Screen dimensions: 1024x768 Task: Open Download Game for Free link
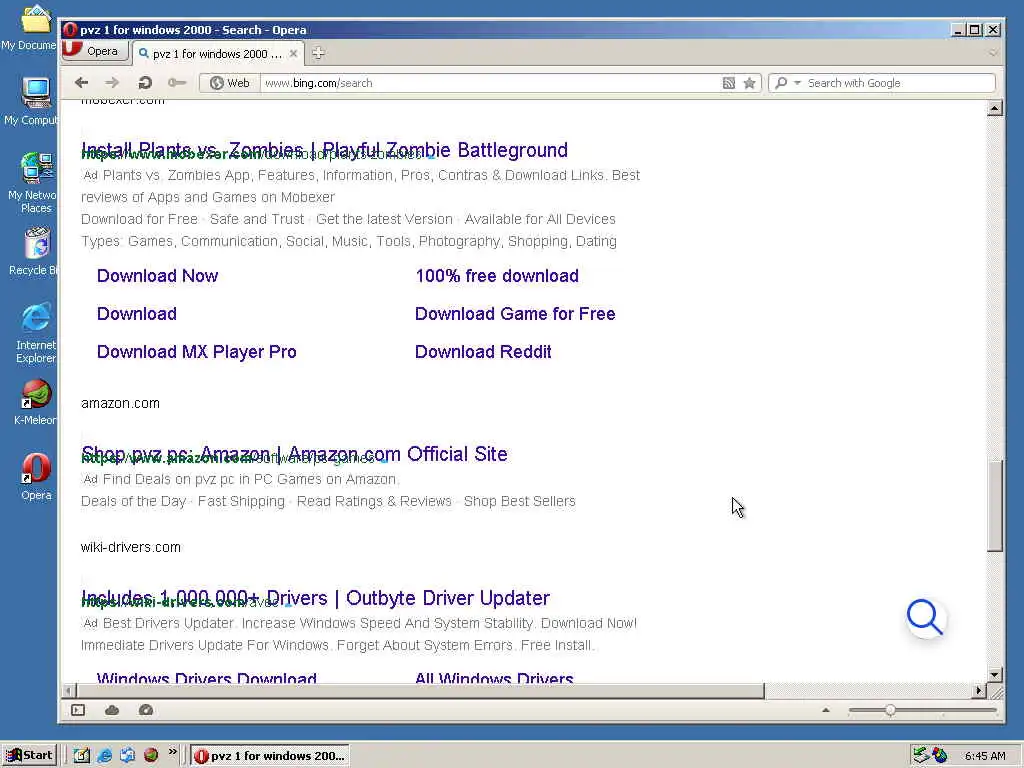tap(515, 313)
